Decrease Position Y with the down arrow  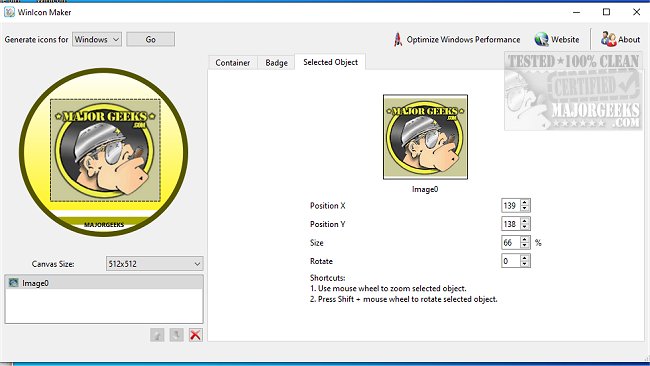coord(525,227)
